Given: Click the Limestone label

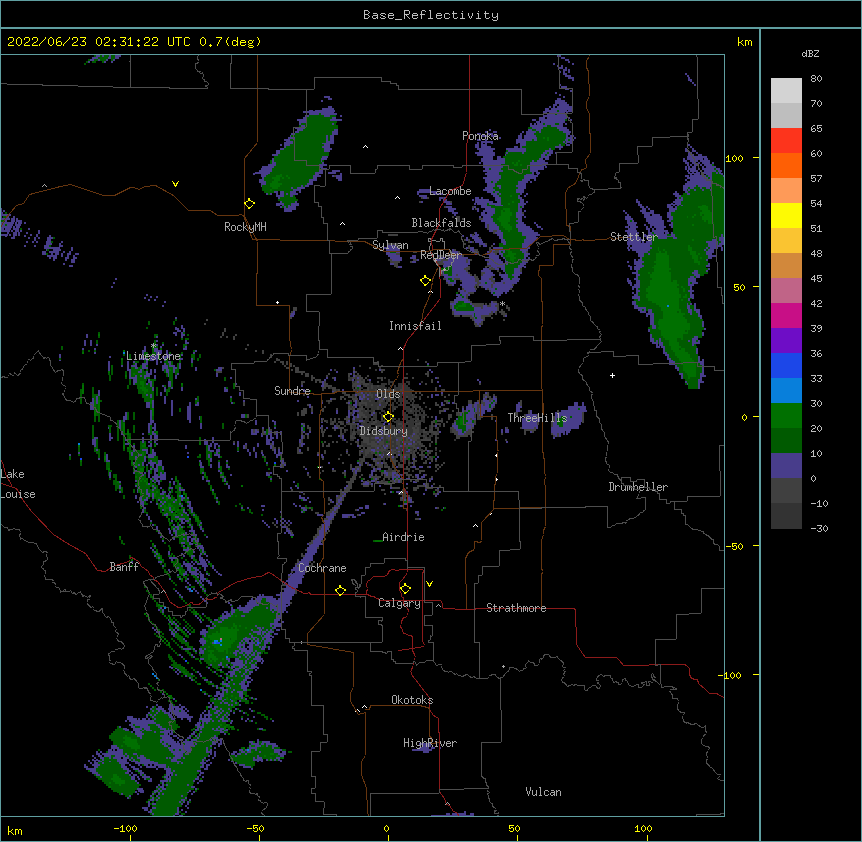Looking at the screenshot, I should point(153,356).
